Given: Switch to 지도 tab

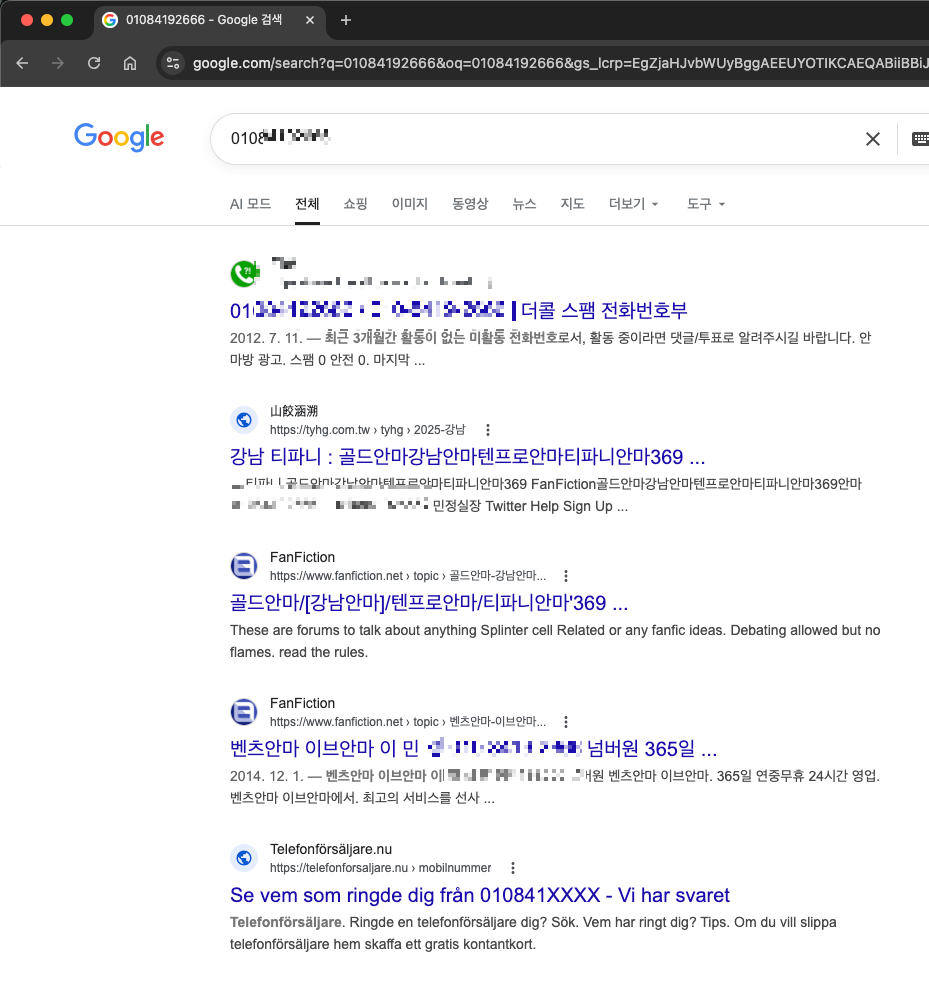Looking at the screenshot, I should click(572, 204).
